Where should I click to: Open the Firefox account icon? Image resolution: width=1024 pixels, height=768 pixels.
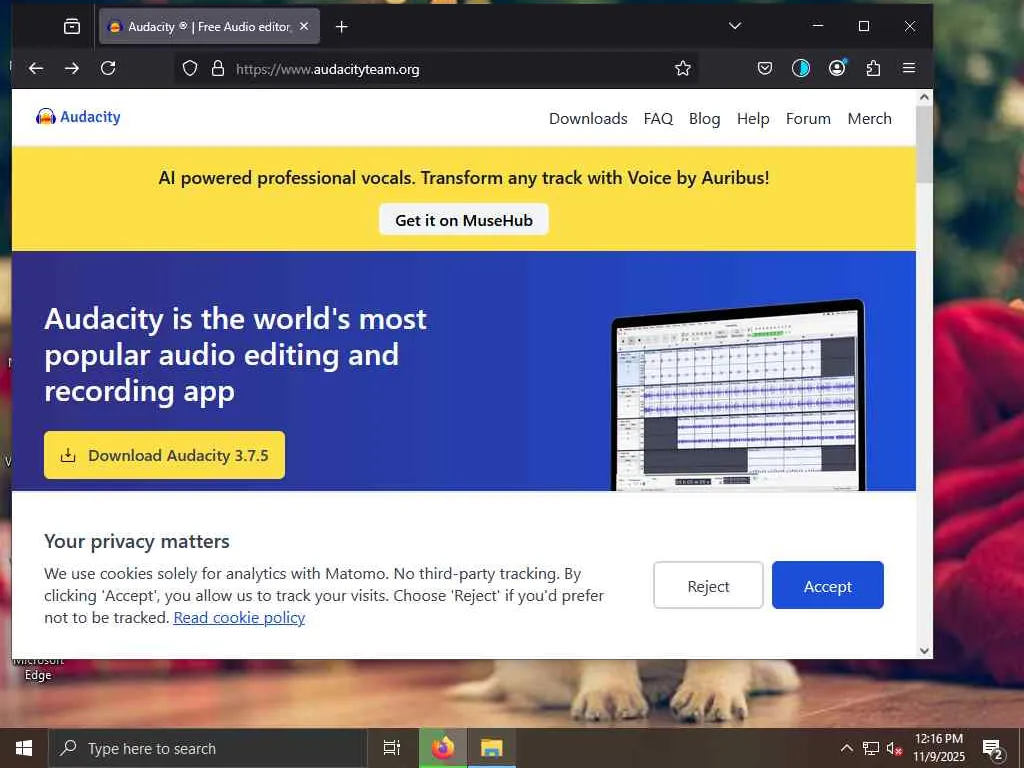837,68
